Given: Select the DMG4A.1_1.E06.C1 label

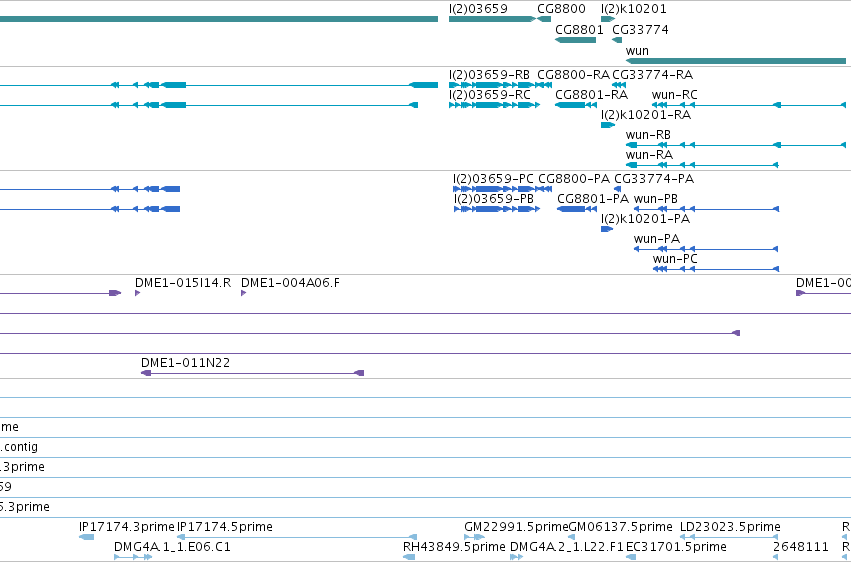Looking at the screenshot, I should 172,547.
